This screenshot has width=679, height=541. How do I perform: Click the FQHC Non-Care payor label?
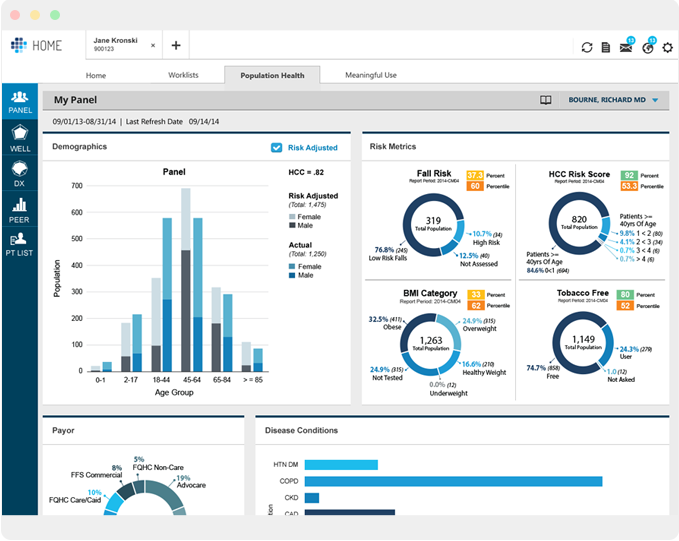(x=158, y=467)
